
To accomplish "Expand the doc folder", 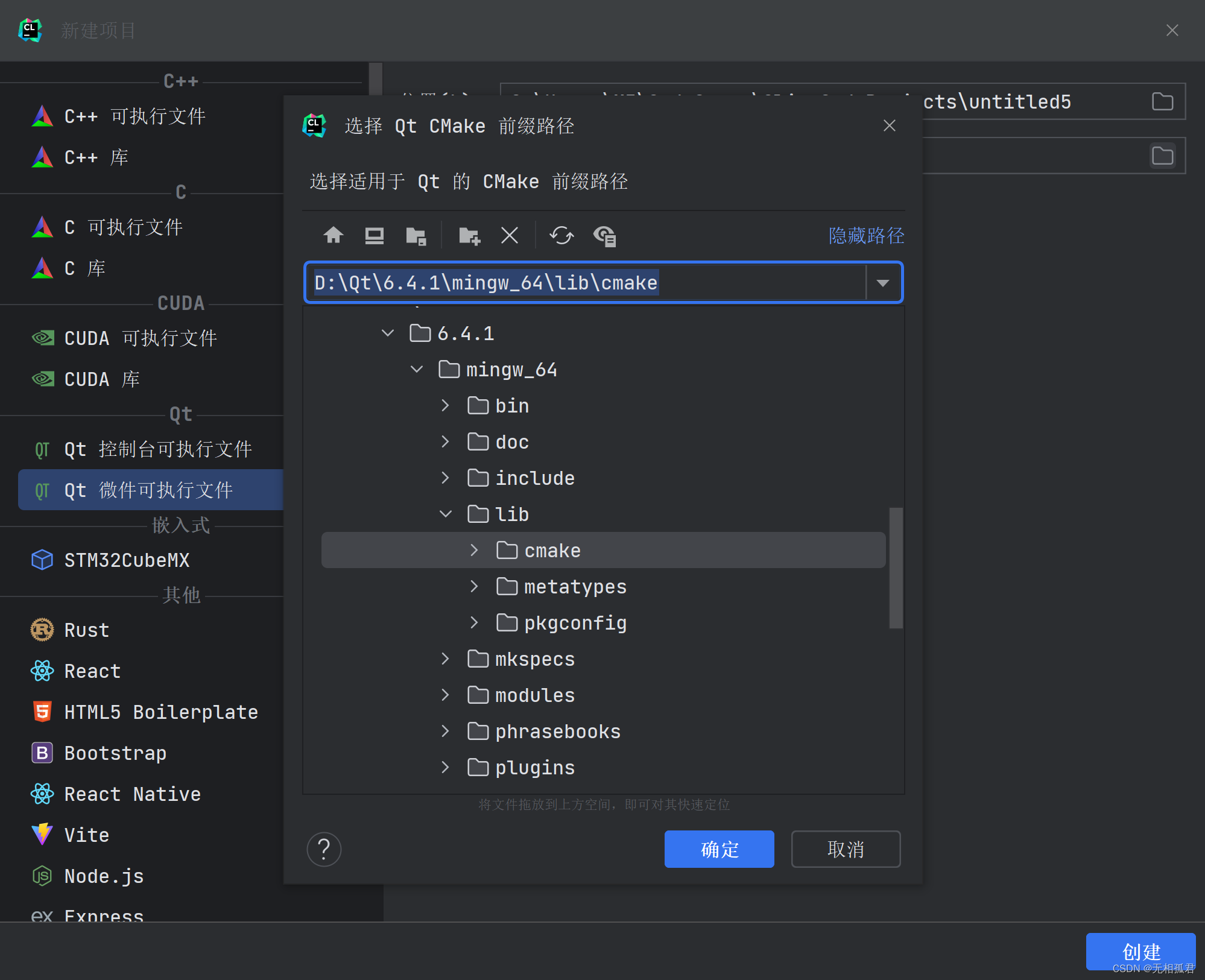I will point(445,441).
